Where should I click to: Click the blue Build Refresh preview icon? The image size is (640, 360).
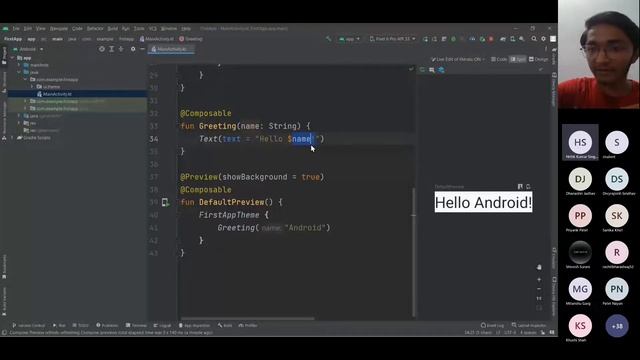[441, 70]
